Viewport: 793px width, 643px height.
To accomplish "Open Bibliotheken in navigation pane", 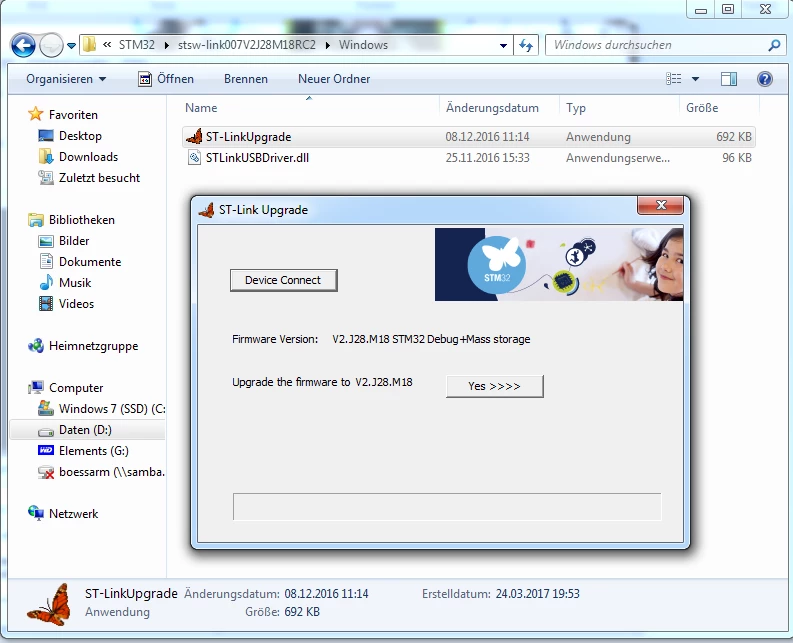I will click(x=82, y=220).
